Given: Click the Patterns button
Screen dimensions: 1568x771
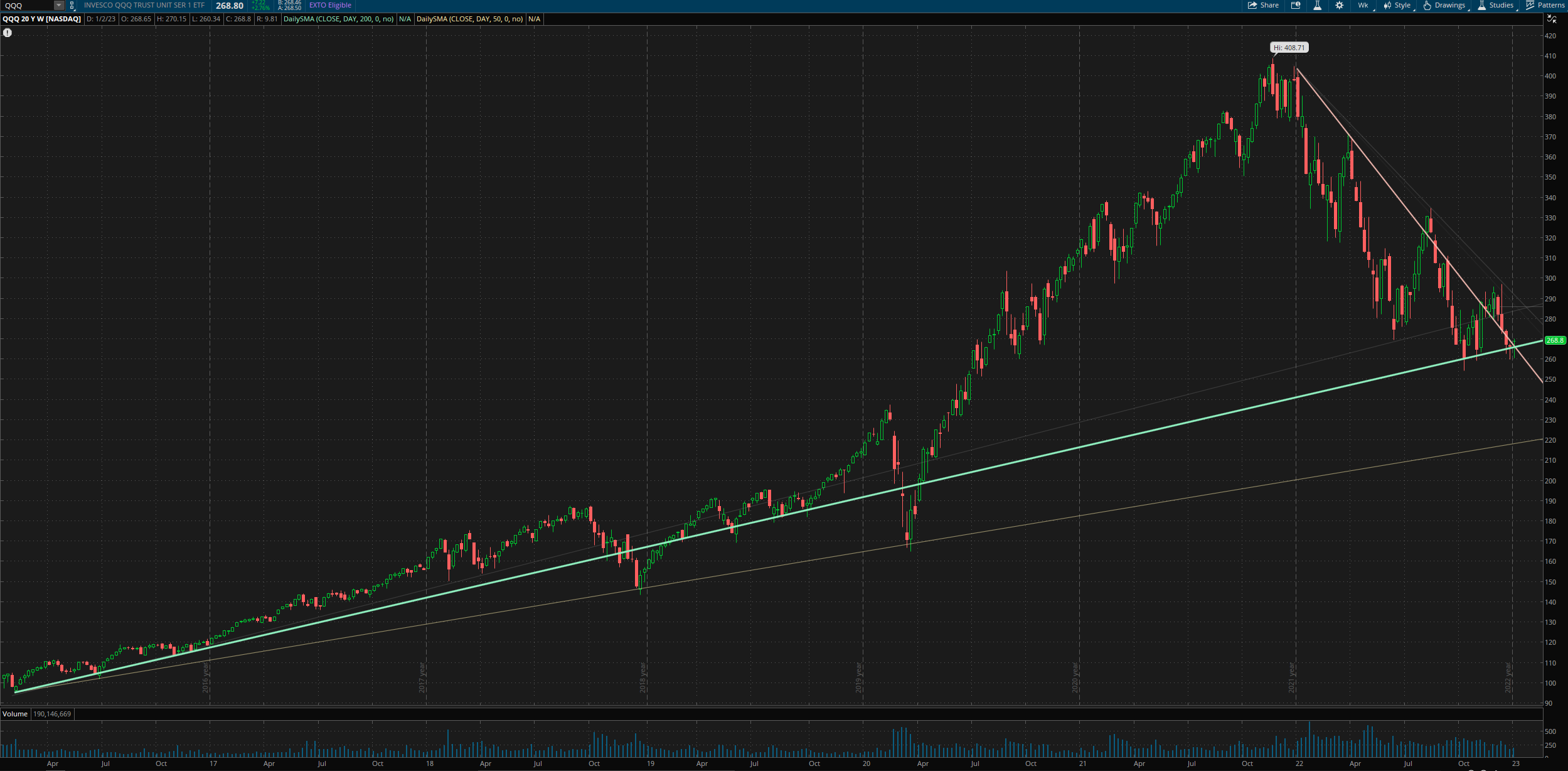Looking at the screenshot, I should 1545,6.
